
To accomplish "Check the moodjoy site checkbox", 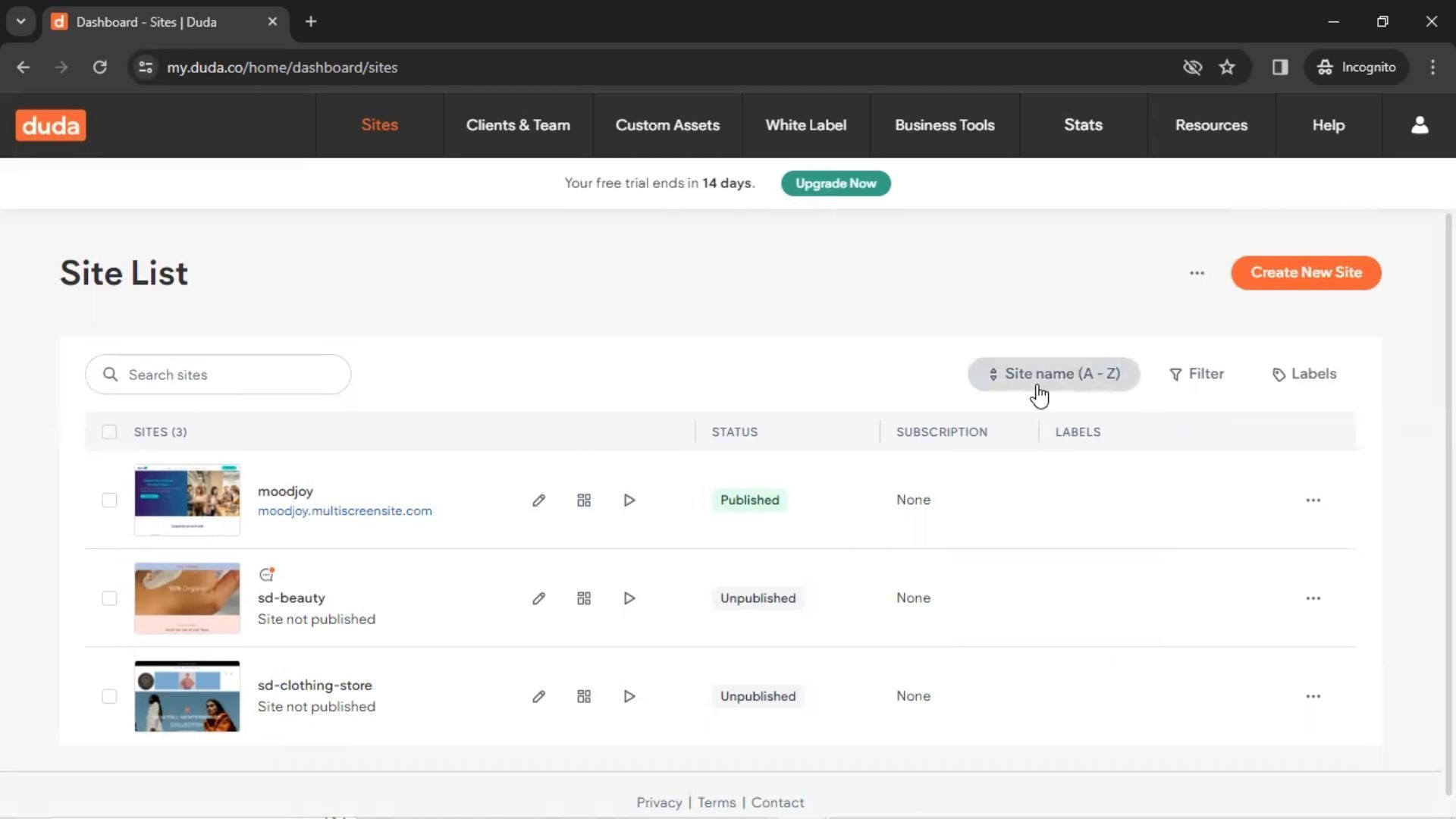I will [x=109, y=500].
